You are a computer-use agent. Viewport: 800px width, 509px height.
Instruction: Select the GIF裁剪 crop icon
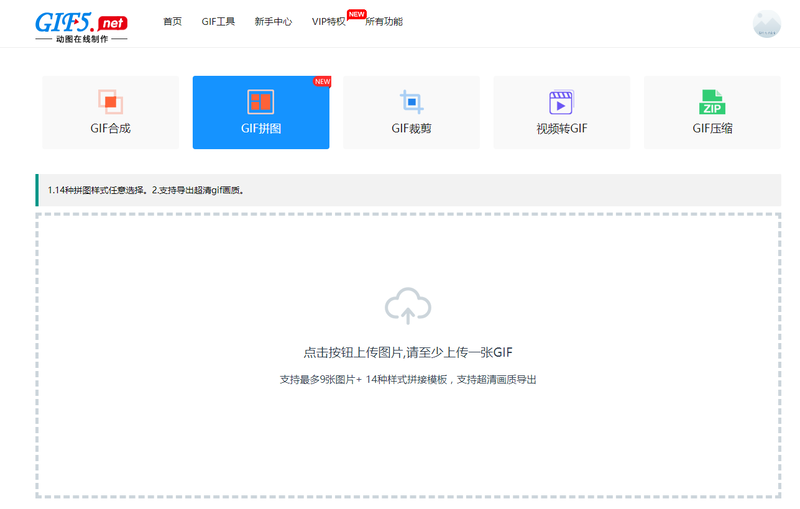coord(411,101)
